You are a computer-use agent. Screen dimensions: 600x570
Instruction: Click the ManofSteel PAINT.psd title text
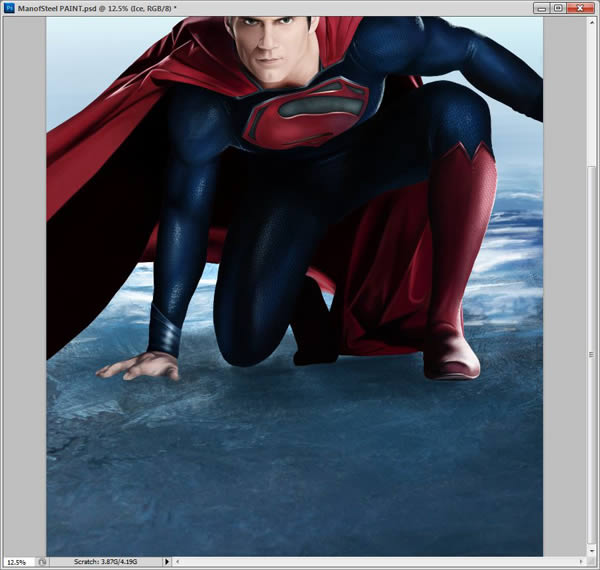97,8
